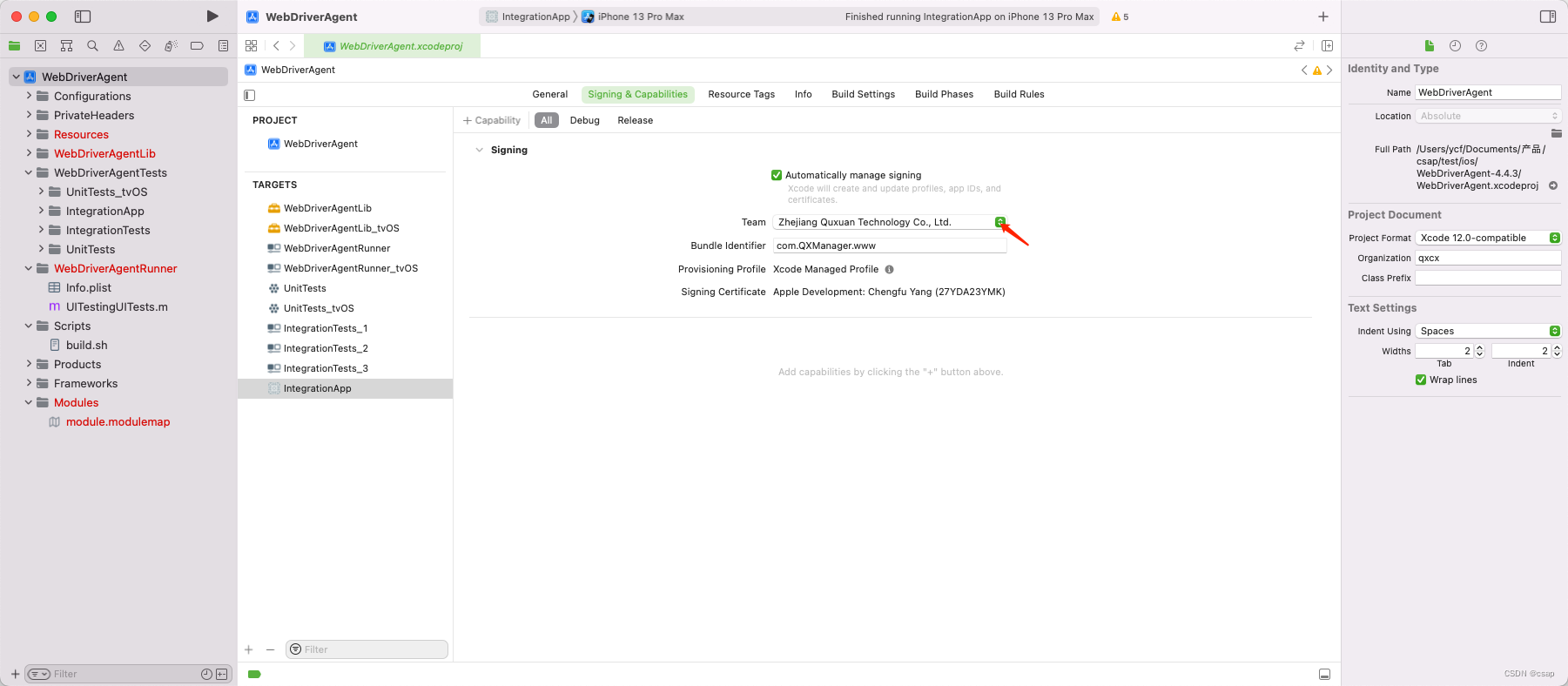
Task: Select the Debug configuration filter
Action: 584,120
